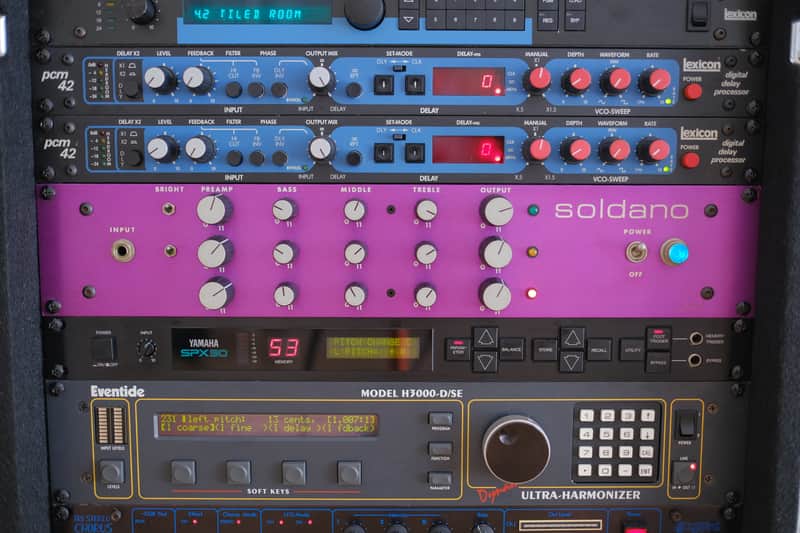Toggle DLY INV phase button on upper PCM 42
The width and height of the screenshot is (800, 533).
pos(279,89)
